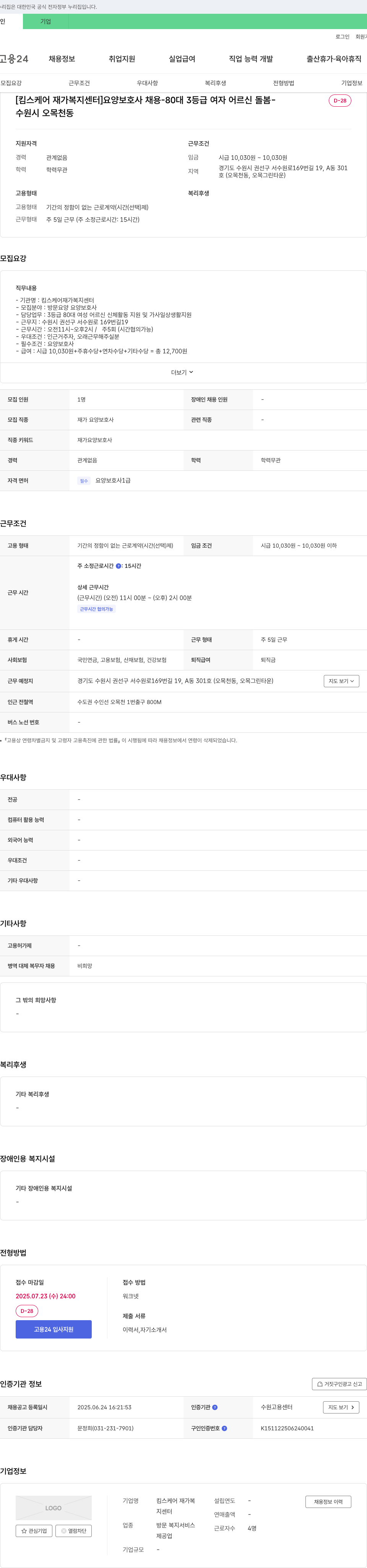Screen dimensions: 367x1568
Task: Click 이력서,자기소개서 under 제출 서류
Action: (x=144, y=1329)
